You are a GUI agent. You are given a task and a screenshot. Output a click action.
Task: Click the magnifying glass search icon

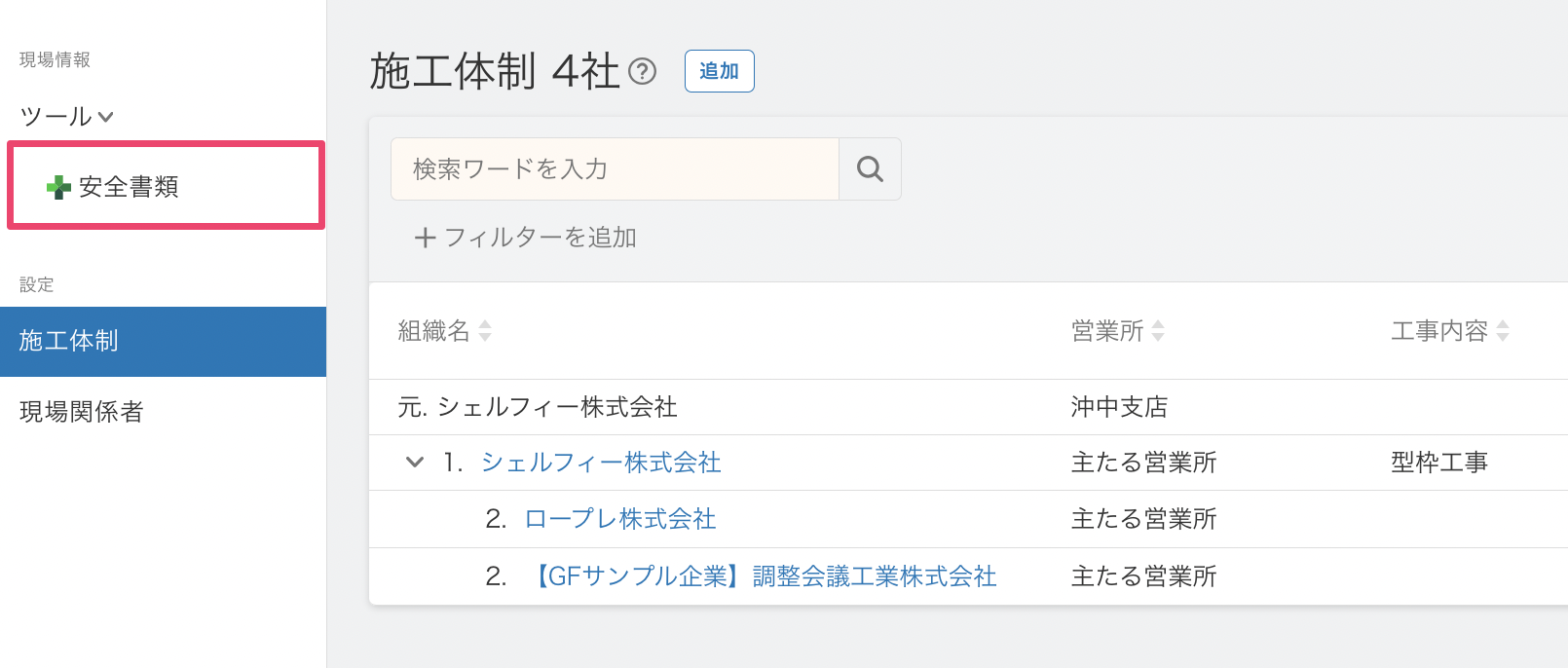870,169
